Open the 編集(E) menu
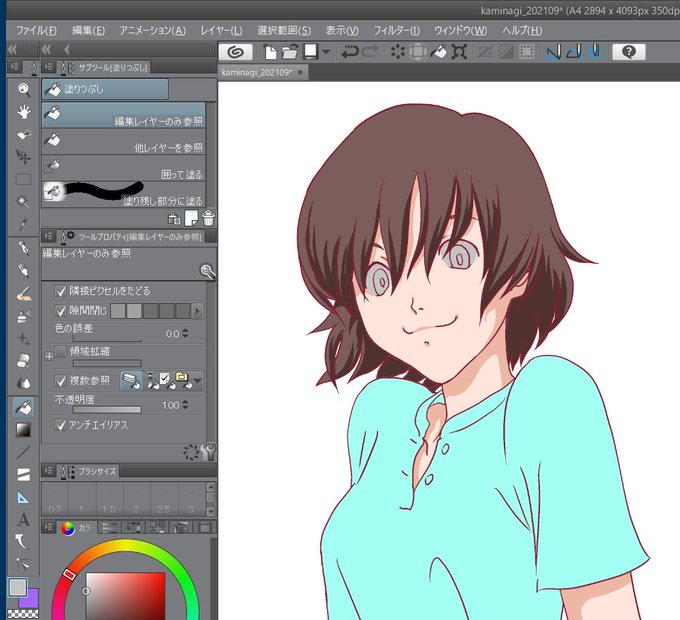680x620 pixels. pyautogui.click(x=88, y=30)
